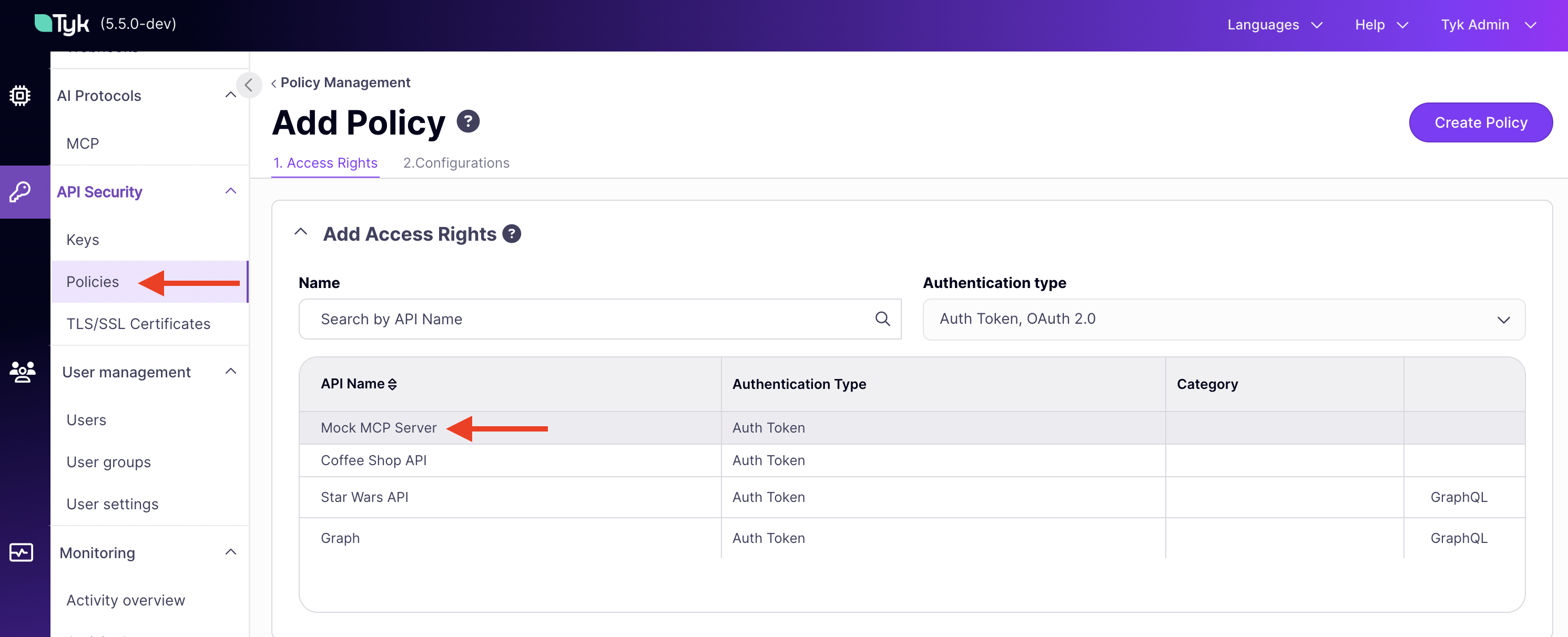The height and width of the screenshot is (637, 1568).
Task: Open the User management people icon
Action: (23, 372)
